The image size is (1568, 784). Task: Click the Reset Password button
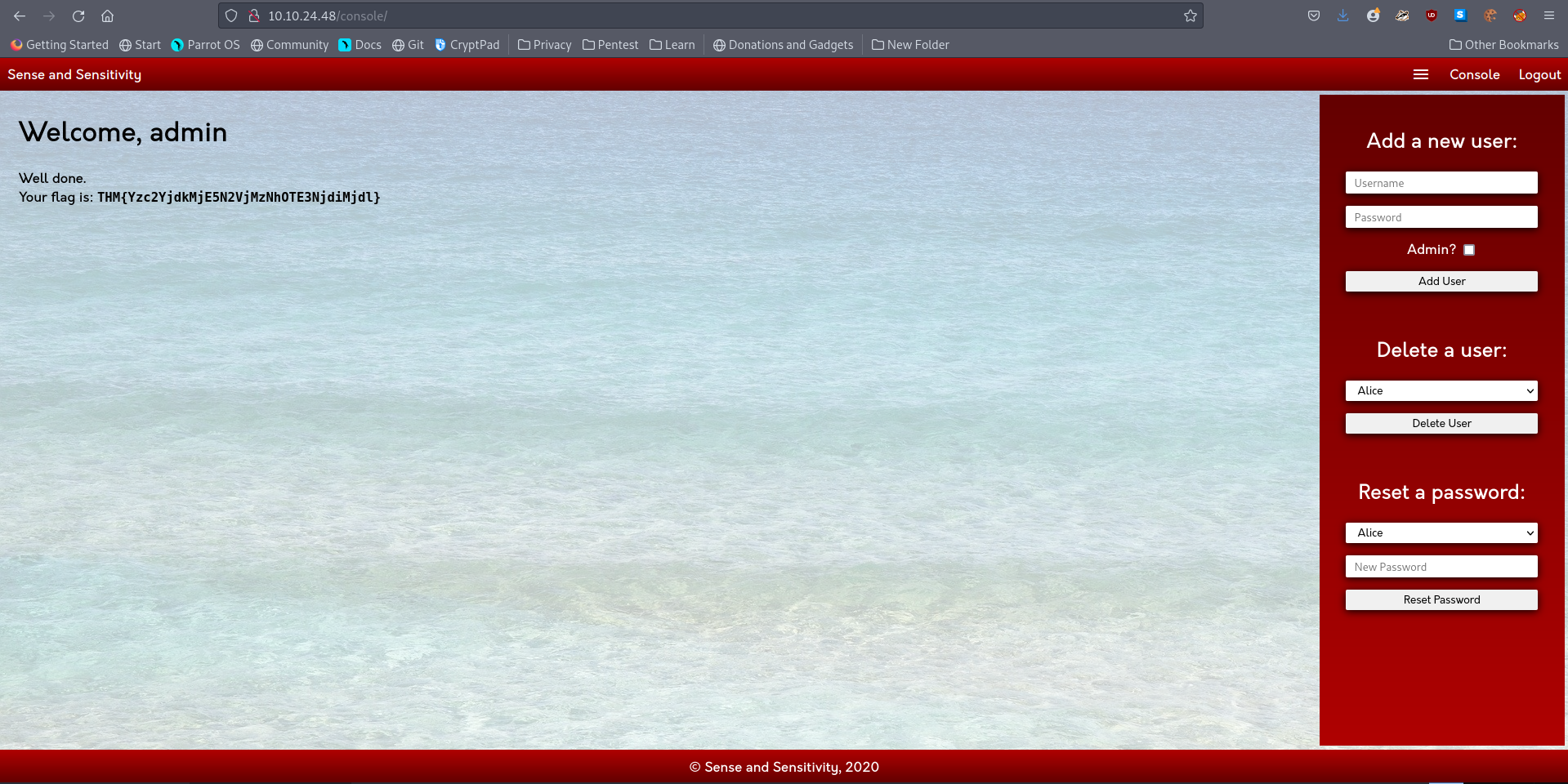1441,600
